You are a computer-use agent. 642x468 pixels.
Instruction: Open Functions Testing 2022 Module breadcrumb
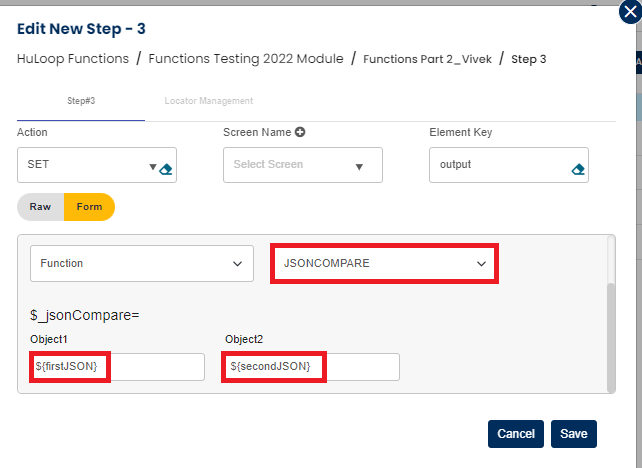(x=246, y=59)
